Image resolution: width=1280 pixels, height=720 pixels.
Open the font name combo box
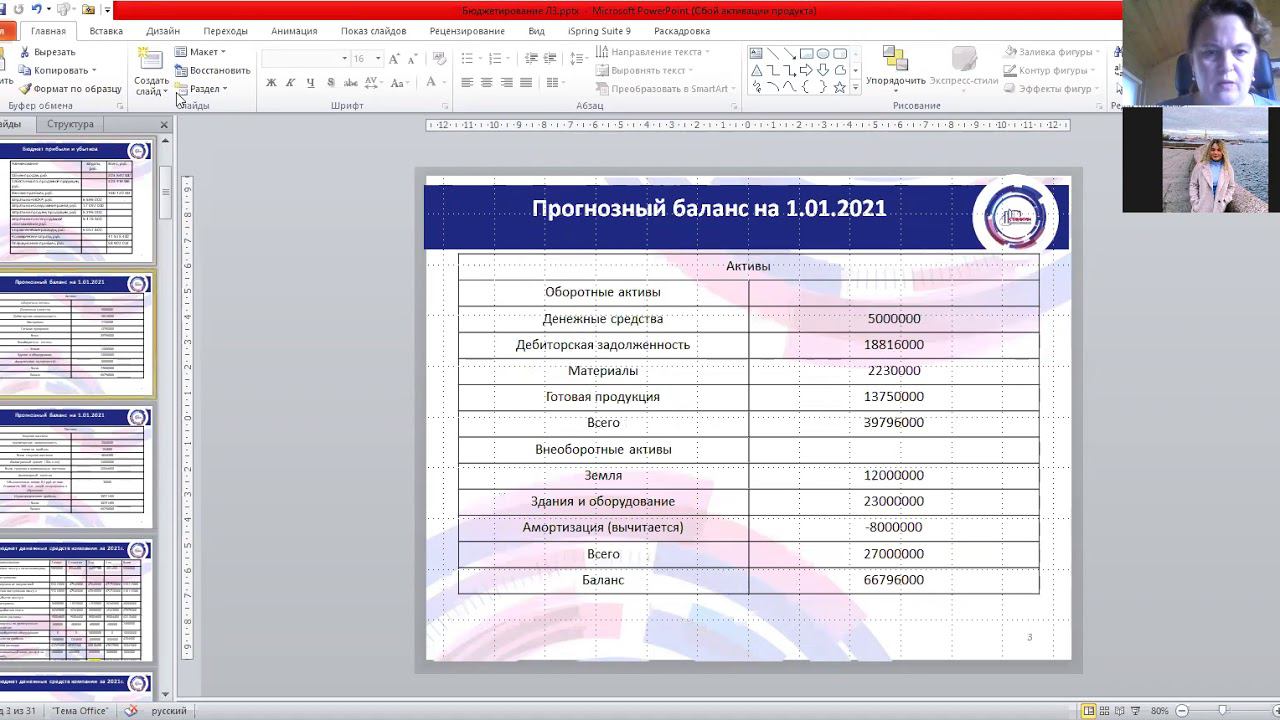tap(305, 59)
